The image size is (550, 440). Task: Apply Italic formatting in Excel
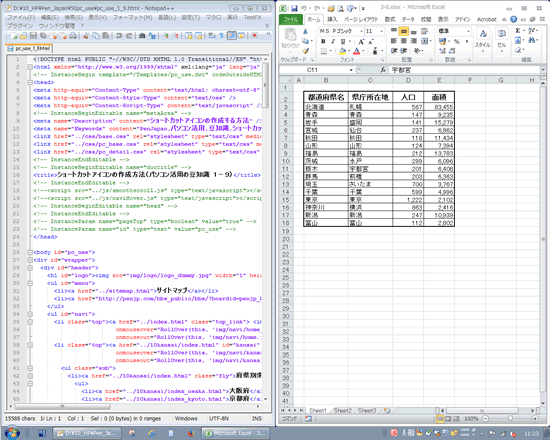(333, 41)
